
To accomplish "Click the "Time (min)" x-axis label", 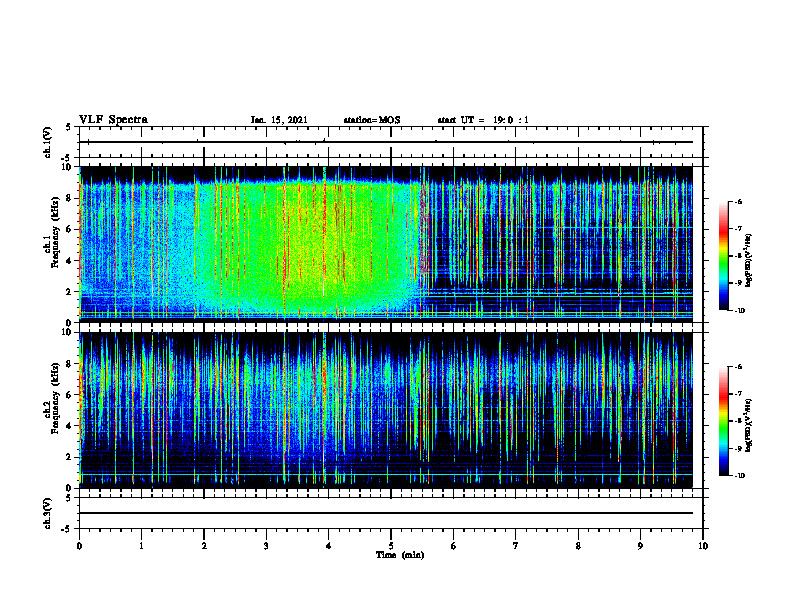I will (x=400, y=555).
